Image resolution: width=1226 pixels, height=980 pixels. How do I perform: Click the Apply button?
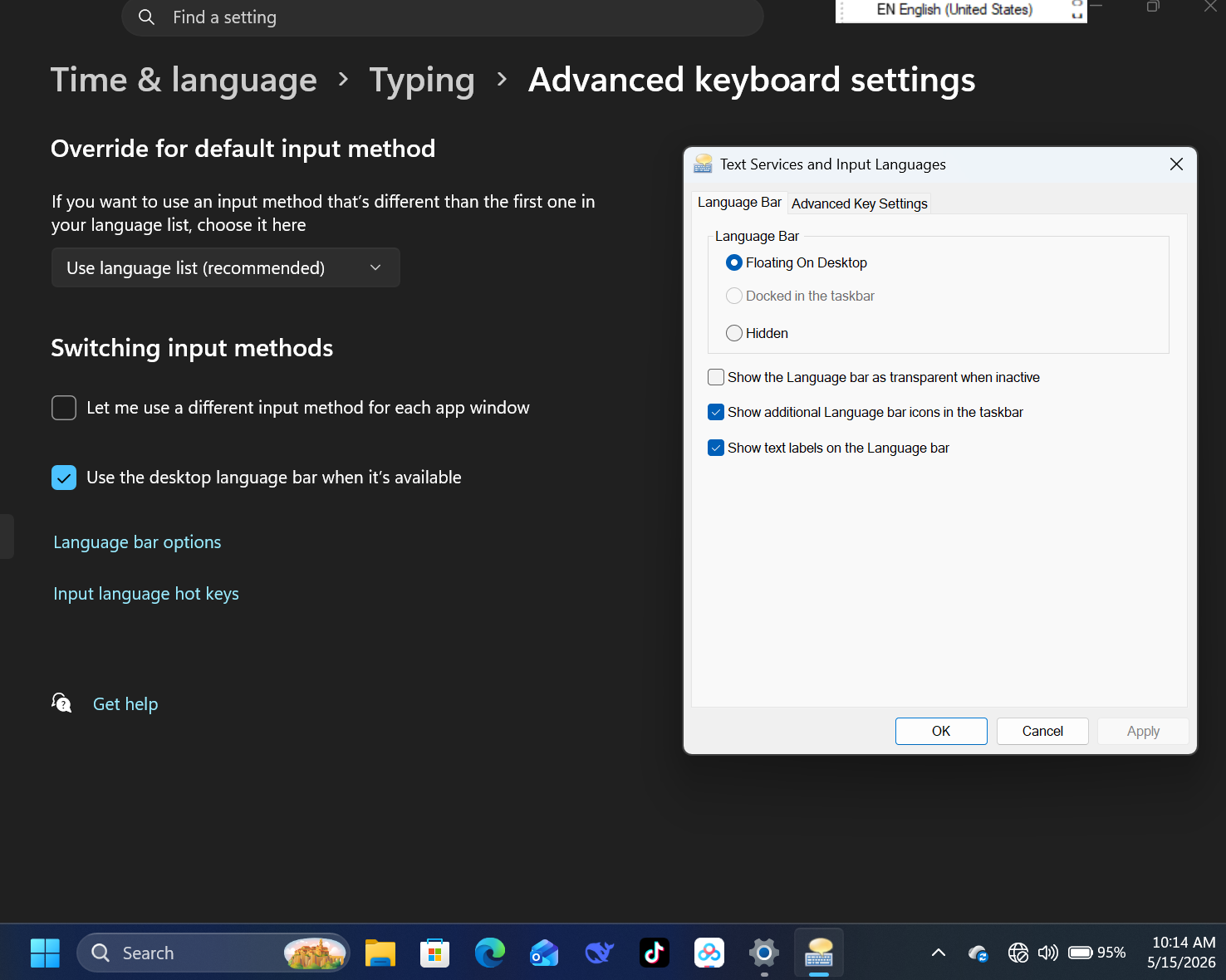pyautogui.click(x=1143, y=731)
